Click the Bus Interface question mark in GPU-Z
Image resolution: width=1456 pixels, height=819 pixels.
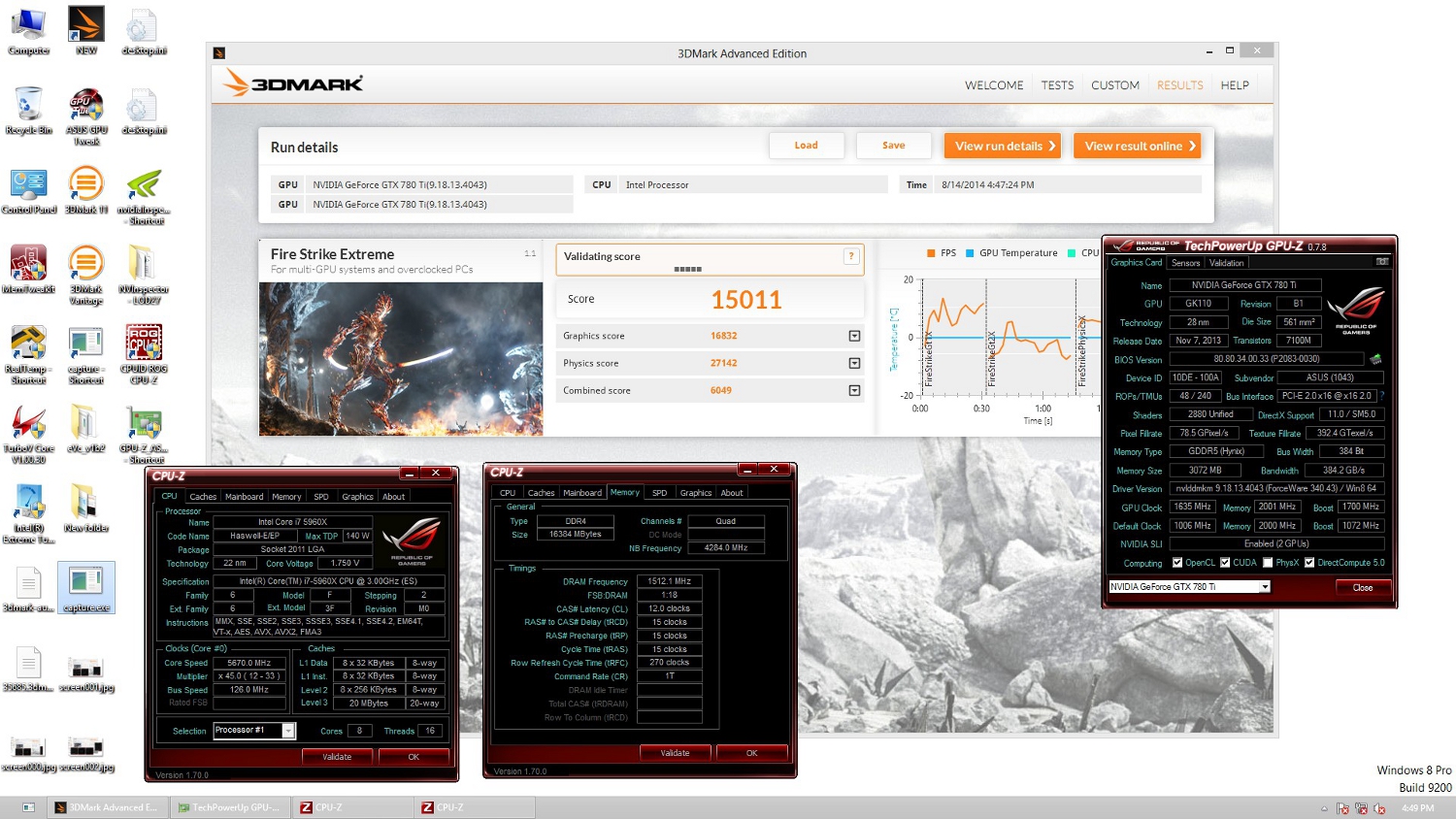[1382, 396]
